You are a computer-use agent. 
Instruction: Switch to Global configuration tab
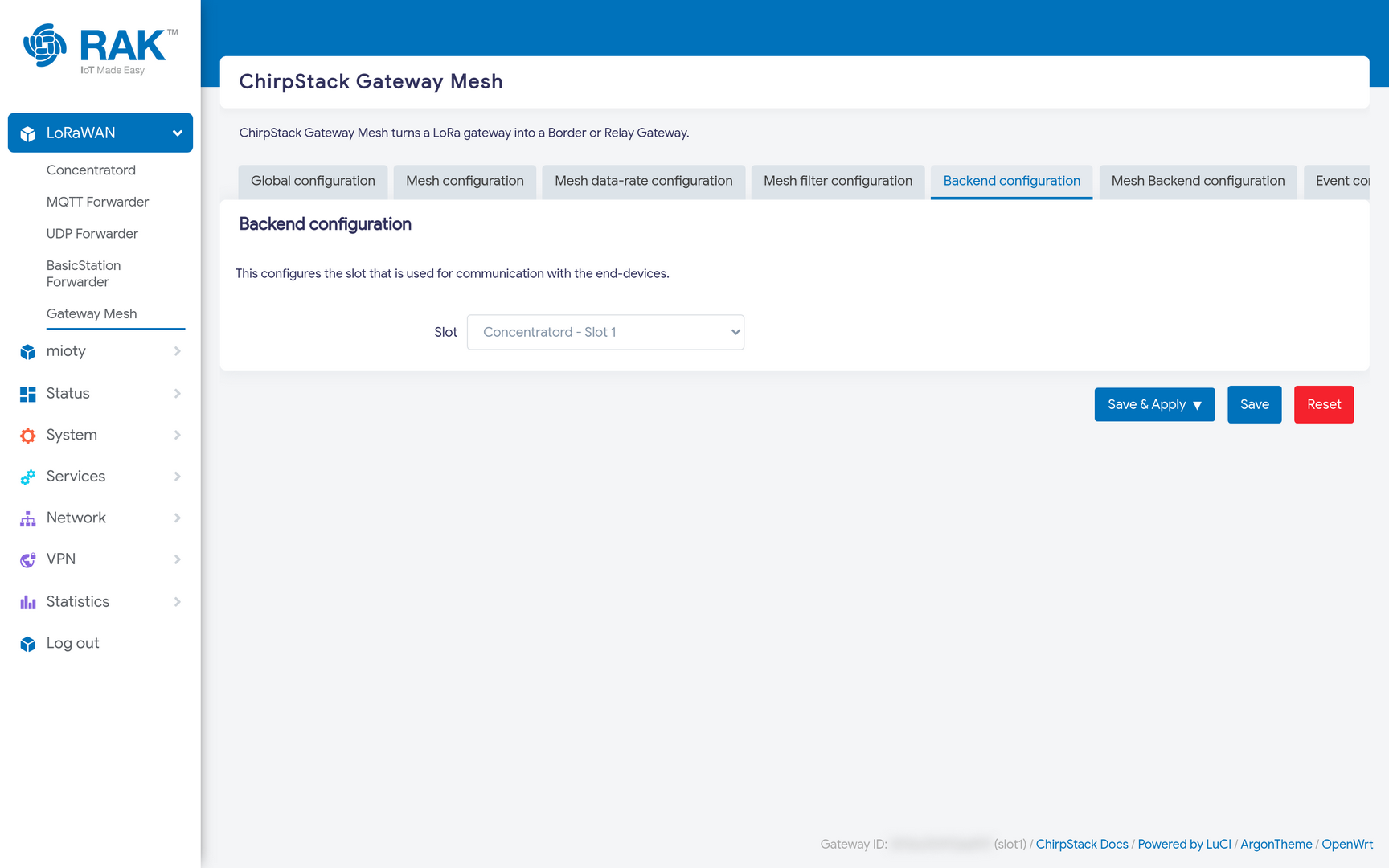point(313,182)
